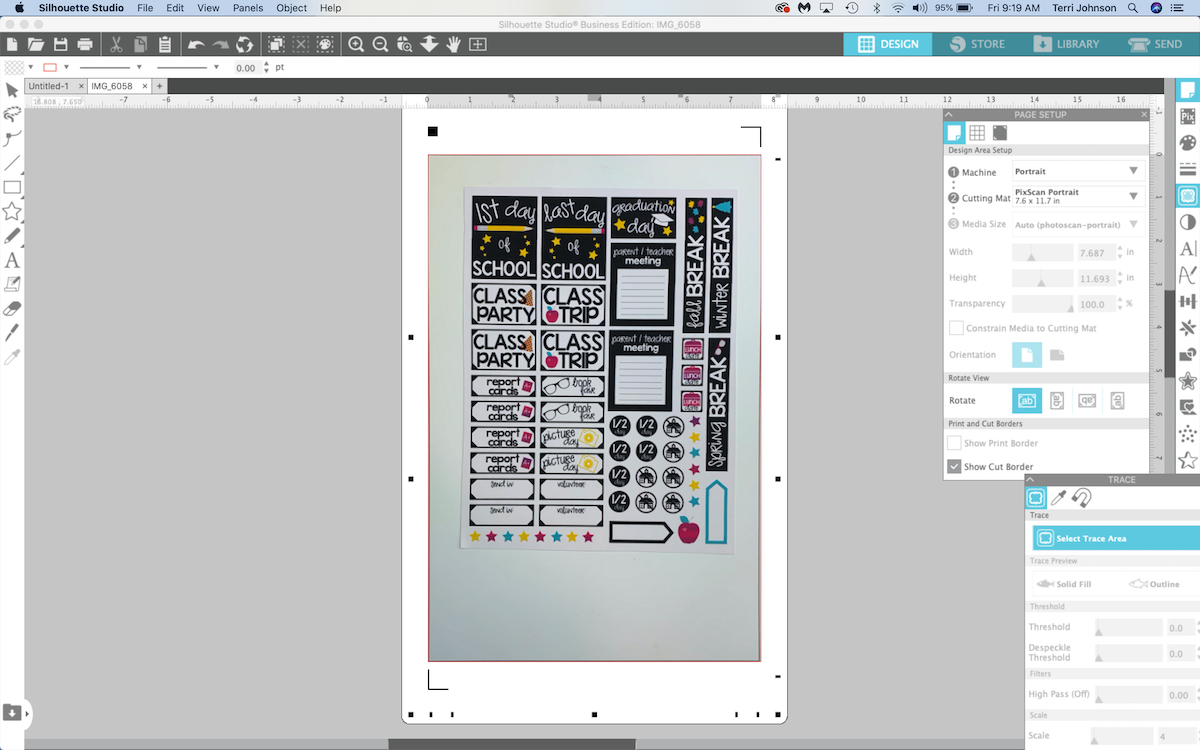Switch to the Untitled-1 tab
The width and height of the screenshot is (1200, 750).
(49, 86)
